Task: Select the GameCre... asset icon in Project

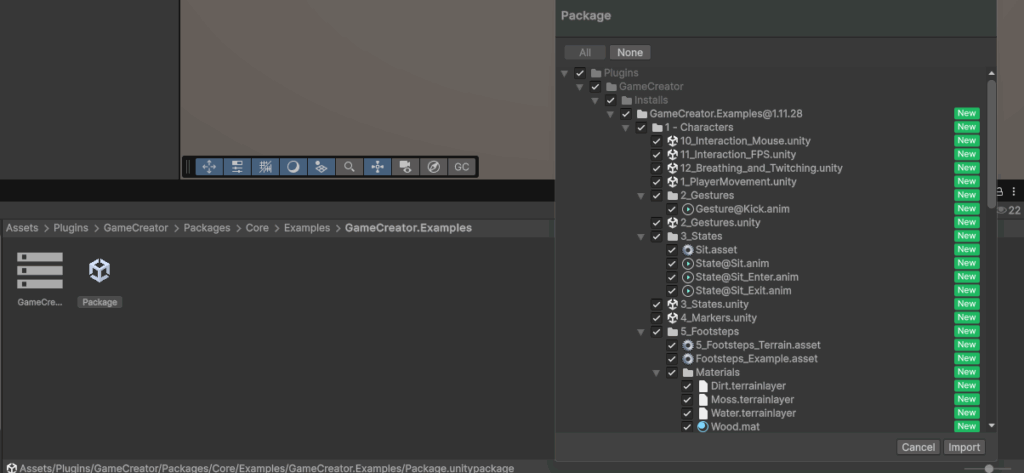Action: 40,270
